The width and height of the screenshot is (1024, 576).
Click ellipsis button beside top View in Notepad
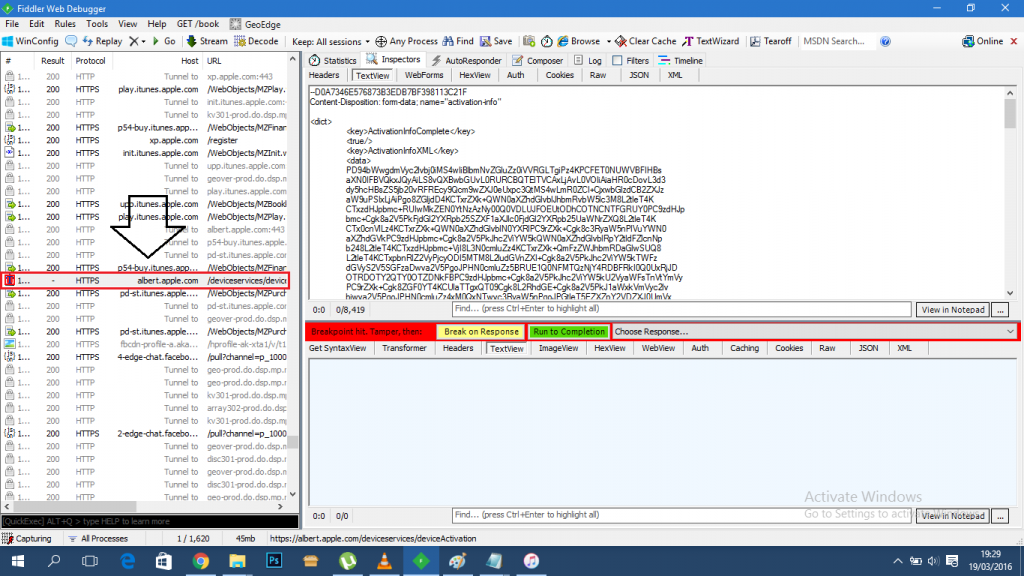point(1000,310)
